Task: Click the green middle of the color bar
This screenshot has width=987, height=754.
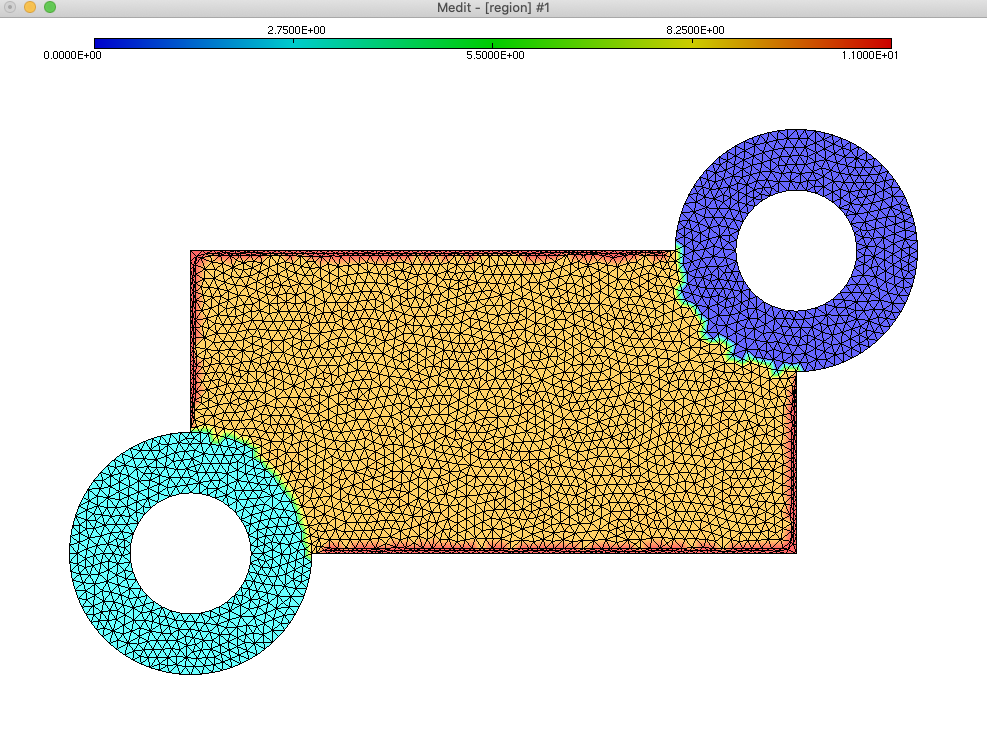Action: [x=493, y=43]
